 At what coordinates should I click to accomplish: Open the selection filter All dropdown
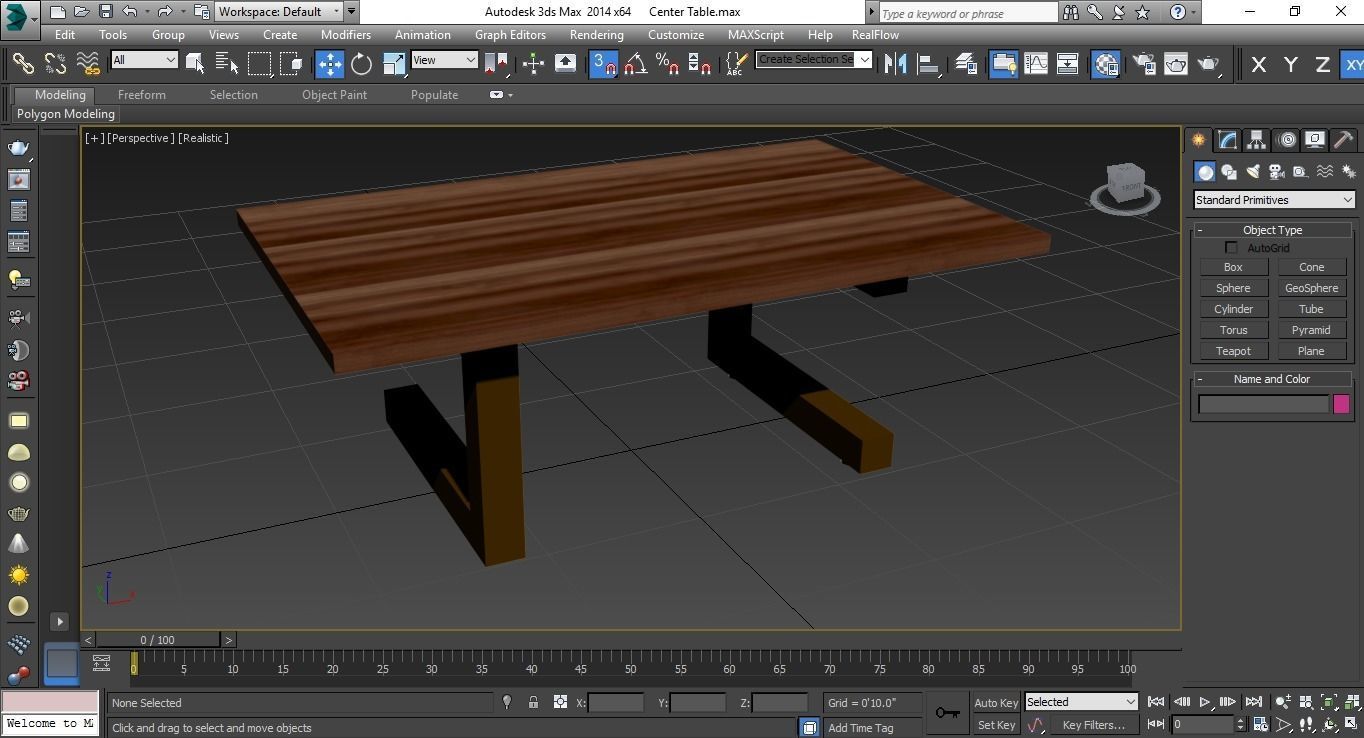click(x=144, y=60)
